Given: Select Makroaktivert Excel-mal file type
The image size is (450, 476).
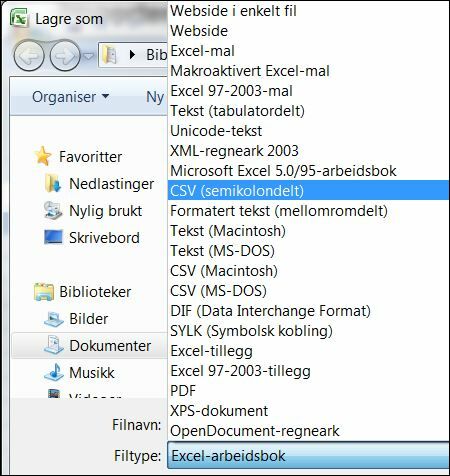Looking at the screenshot, I should pos(308,71).
